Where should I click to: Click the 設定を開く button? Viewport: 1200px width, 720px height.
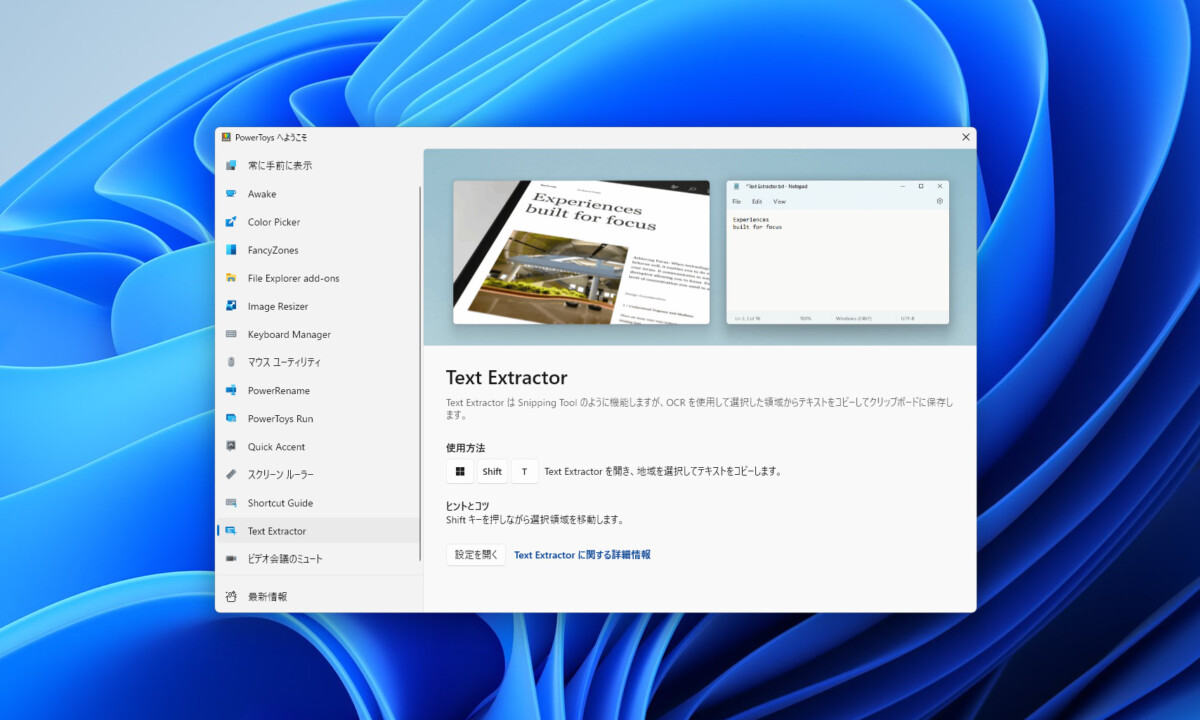[x=476, y=554]
